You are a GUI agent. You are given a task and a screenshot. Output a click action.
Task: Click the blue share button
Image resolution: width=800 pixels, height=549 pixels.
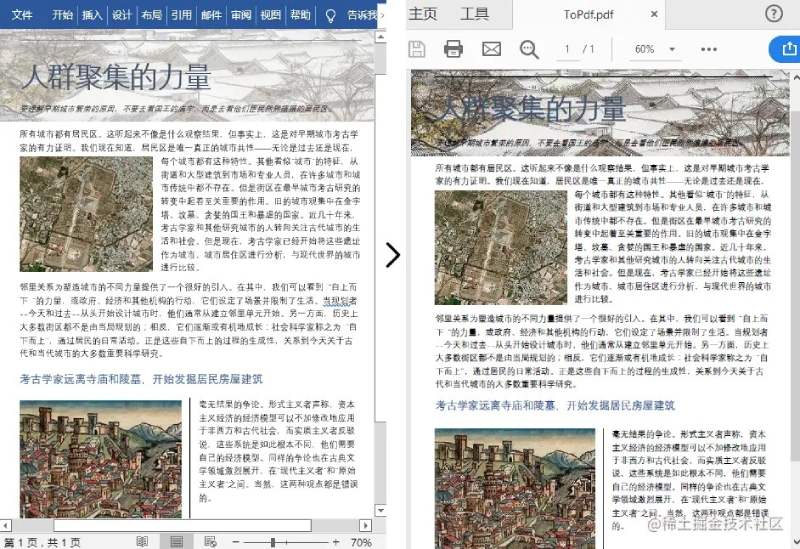[x=786, y=49]
